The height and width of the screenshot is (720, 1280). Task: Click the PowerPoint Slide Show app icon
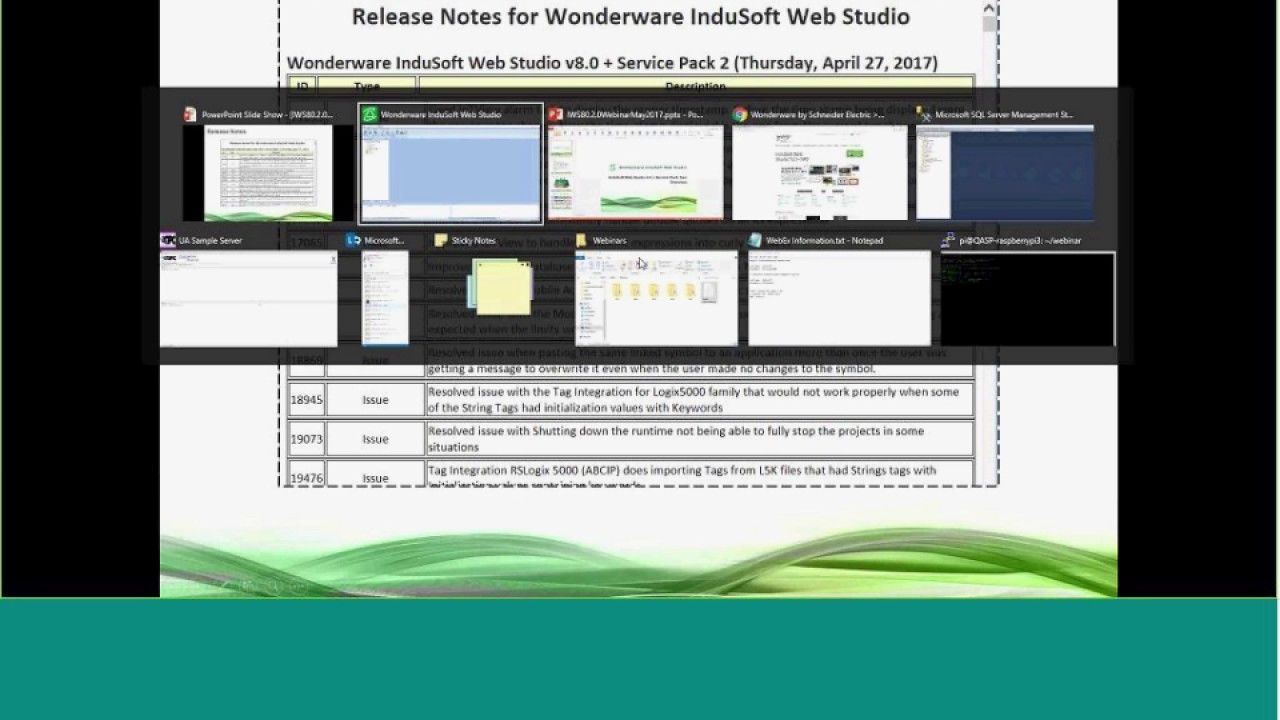pos(190,114)
